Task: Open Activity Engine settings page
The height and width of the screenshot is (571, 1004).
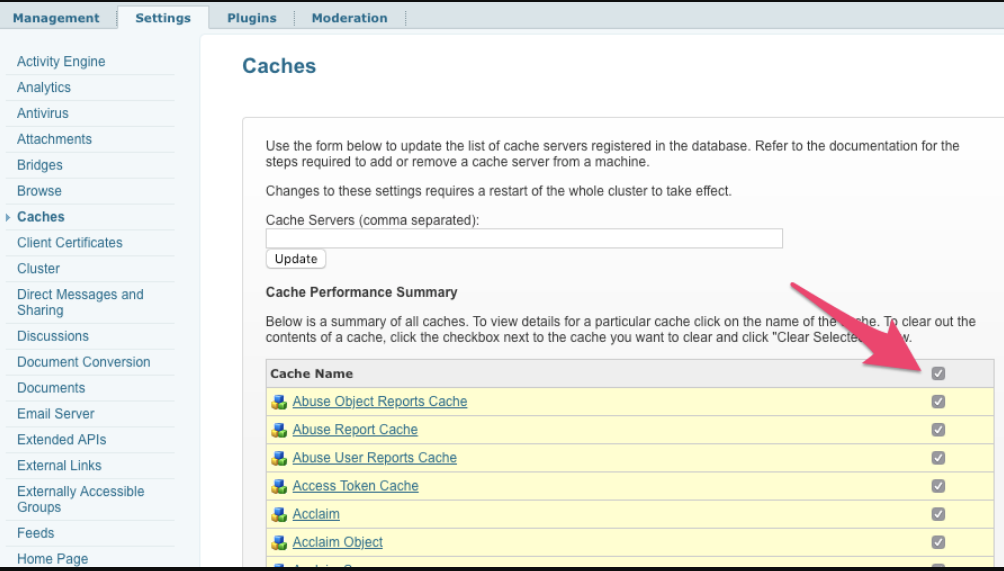Action: click(x=61, y=62)
